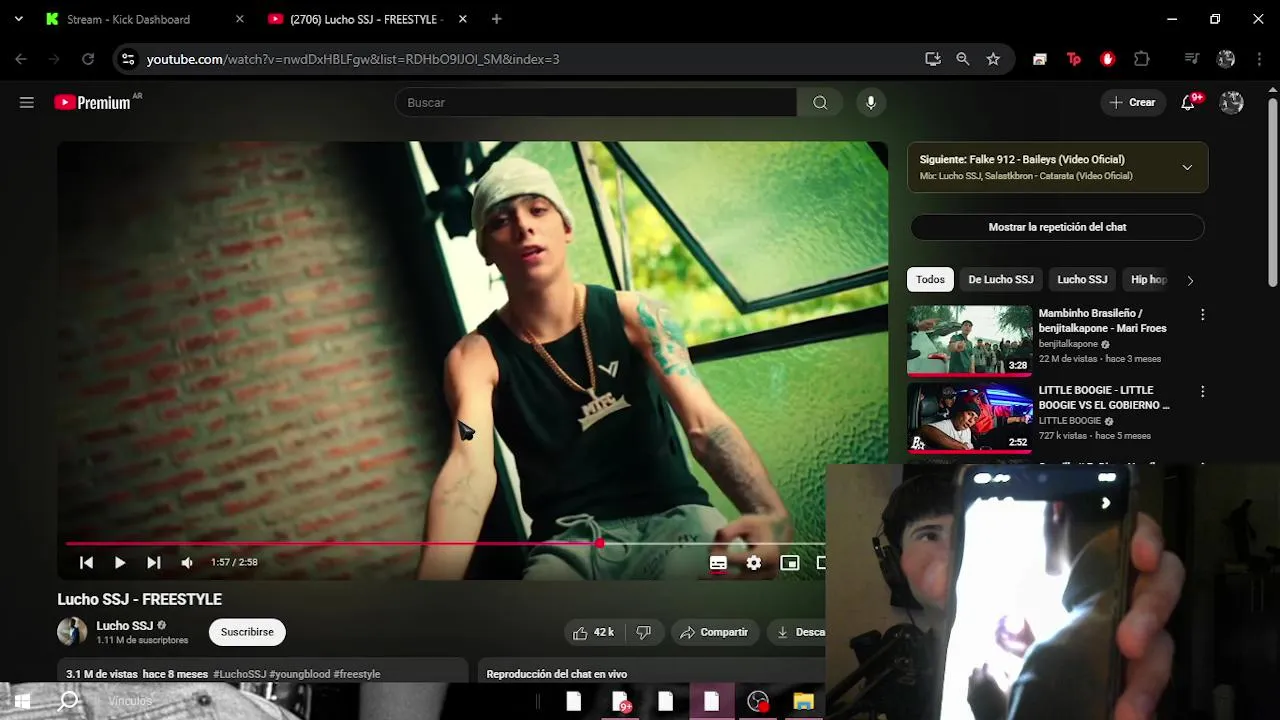Open YouTube notifications bell
Viewport: 1280px width, 720px height.
(x=1188, y=102)
